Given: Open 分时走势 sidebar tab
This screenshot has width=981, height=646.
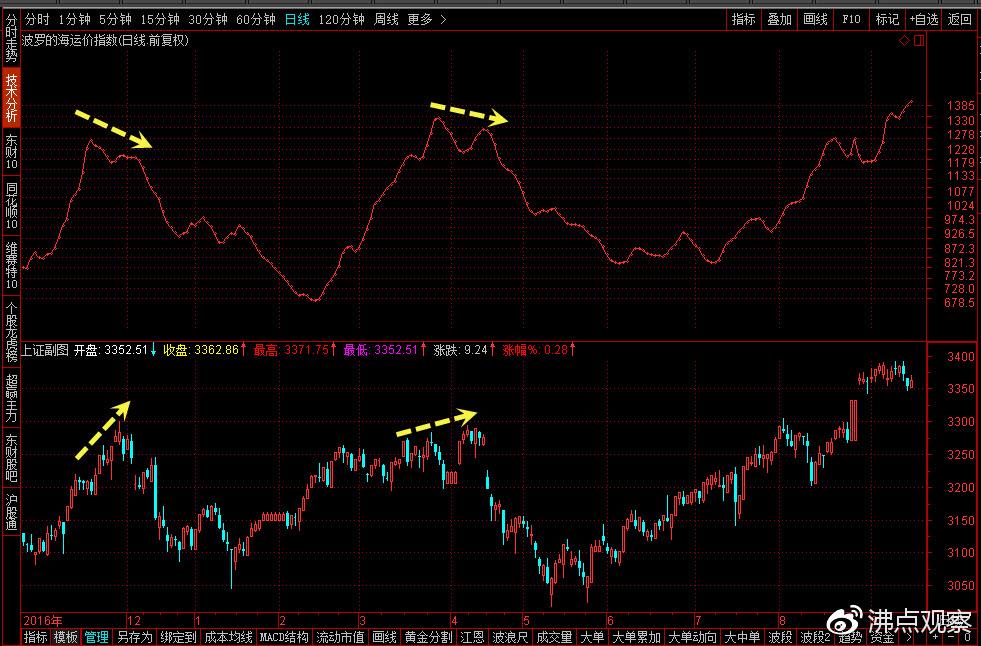Looking at the screenshot, I should point(11,38).
